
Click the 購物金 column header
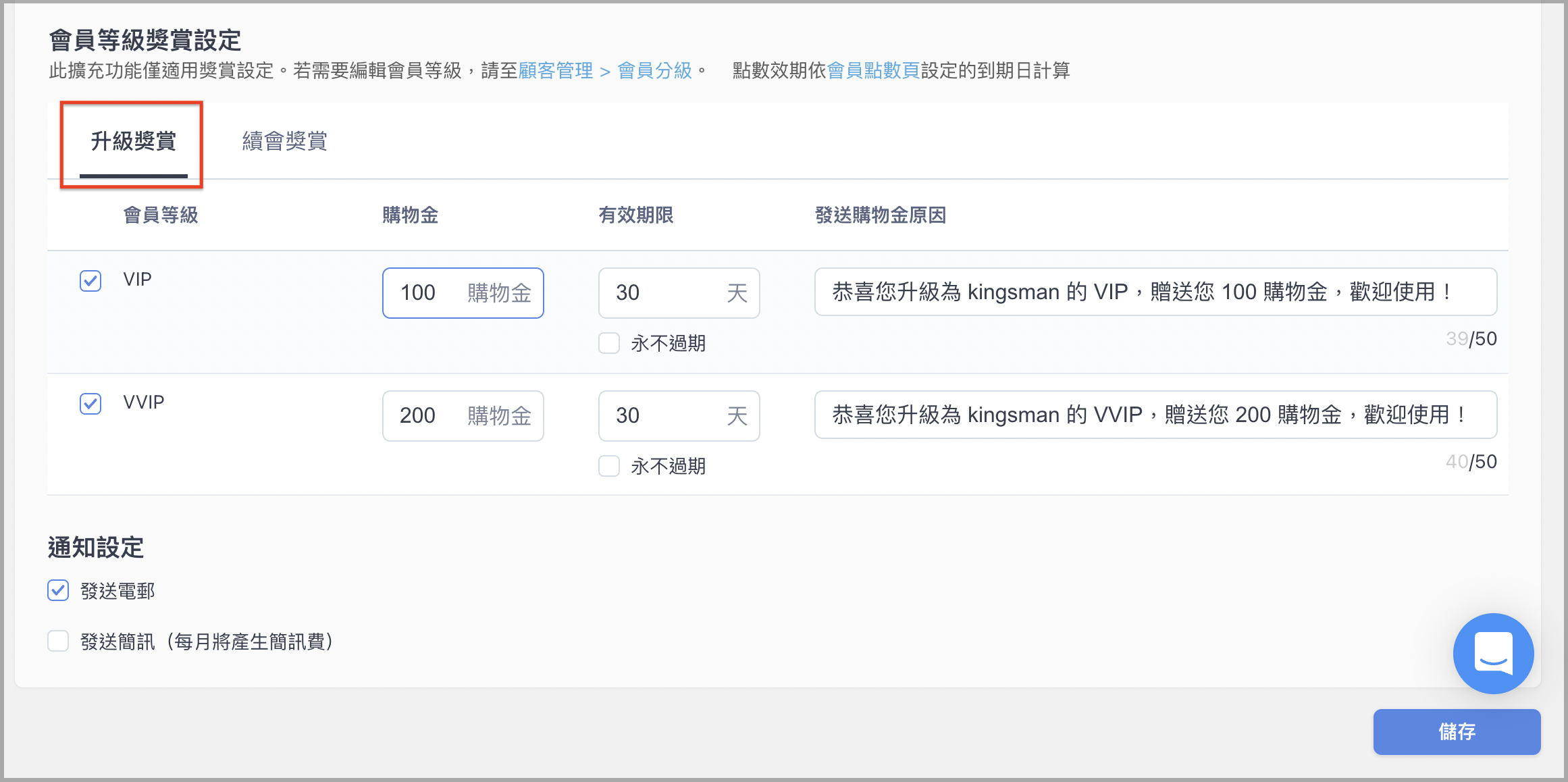coord(411,215)
